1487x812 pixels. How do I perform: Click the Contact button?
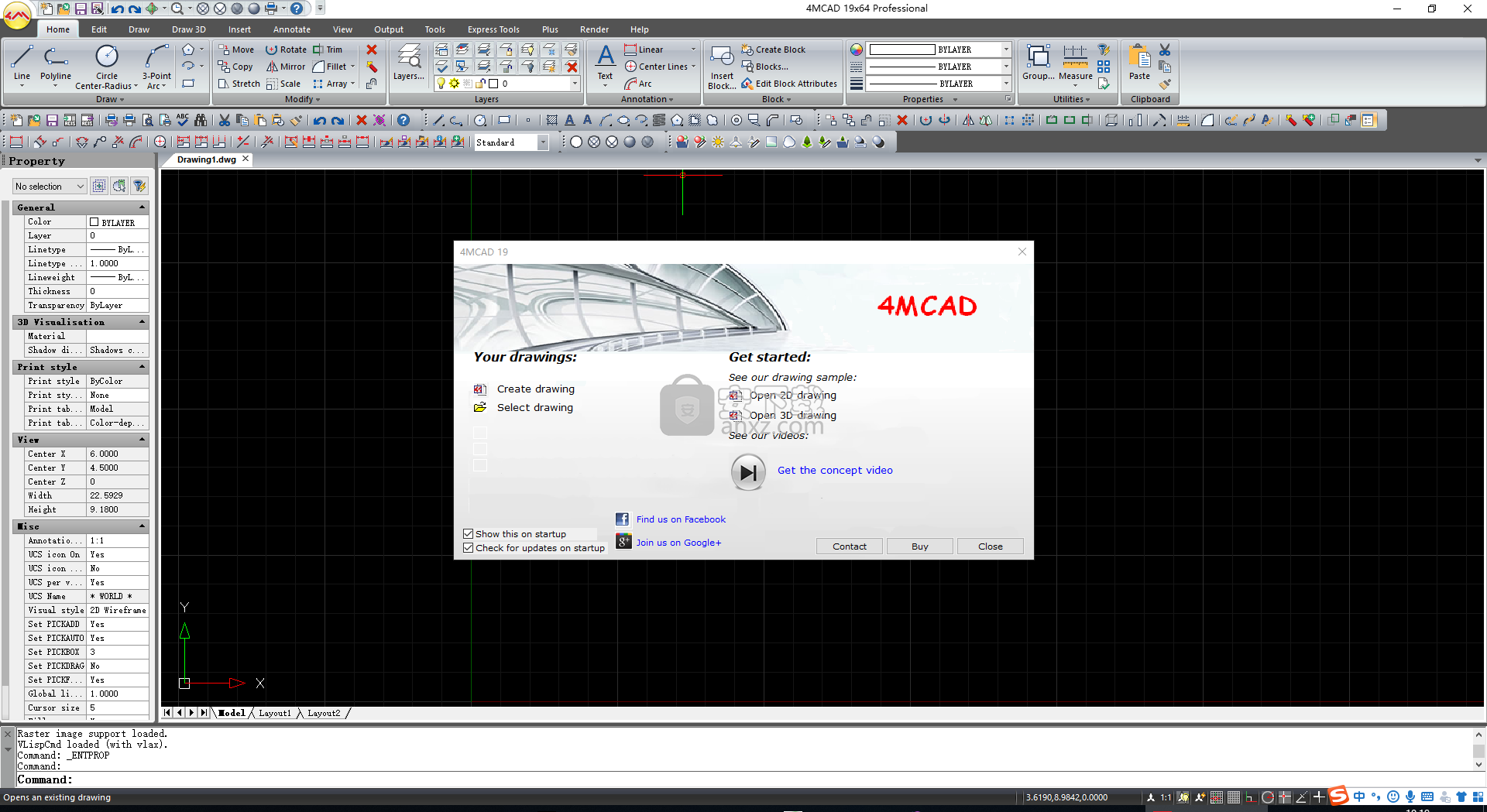(850, 546)
